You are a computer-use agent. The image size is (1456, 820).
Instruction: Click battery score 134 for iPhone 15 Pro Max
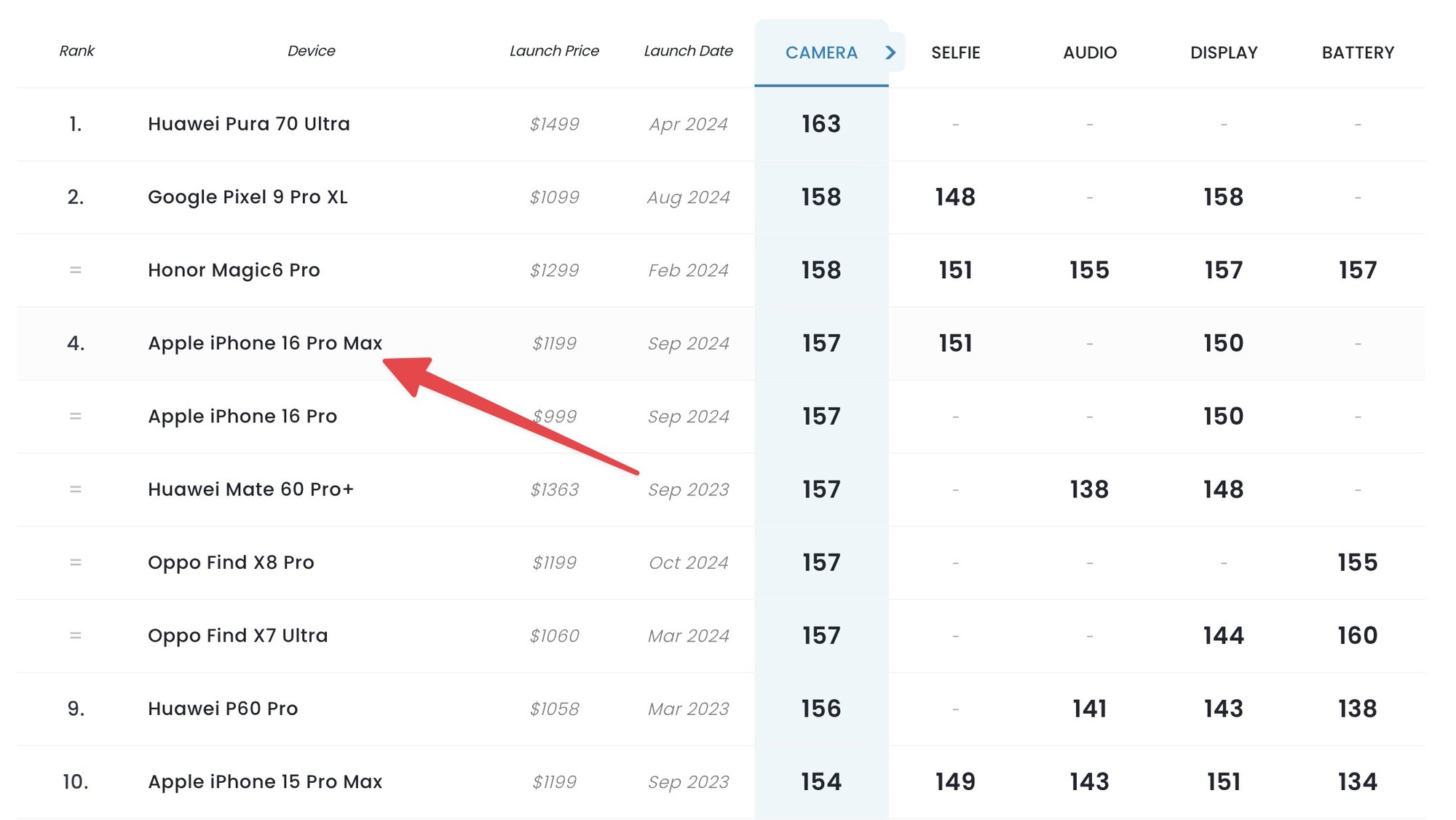[x=1358, y=781]
